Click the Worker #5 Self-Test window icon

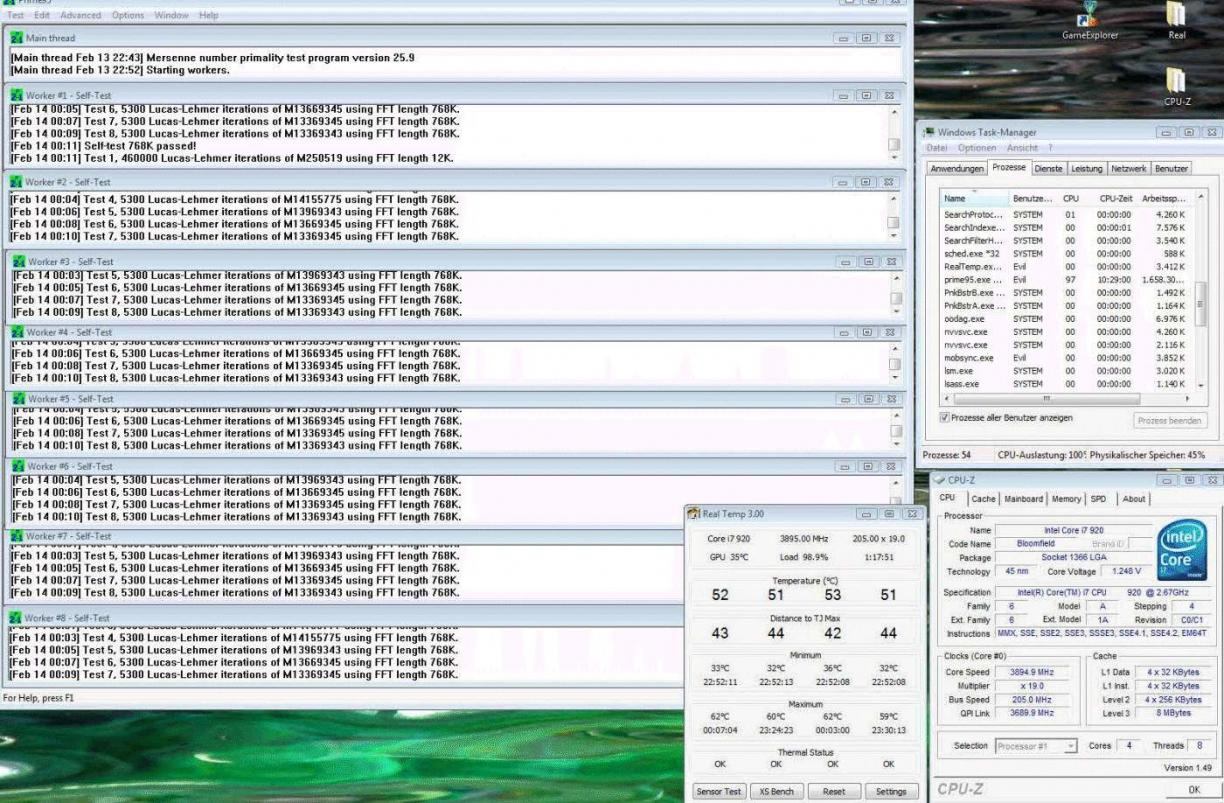click(x=18, y=399)
